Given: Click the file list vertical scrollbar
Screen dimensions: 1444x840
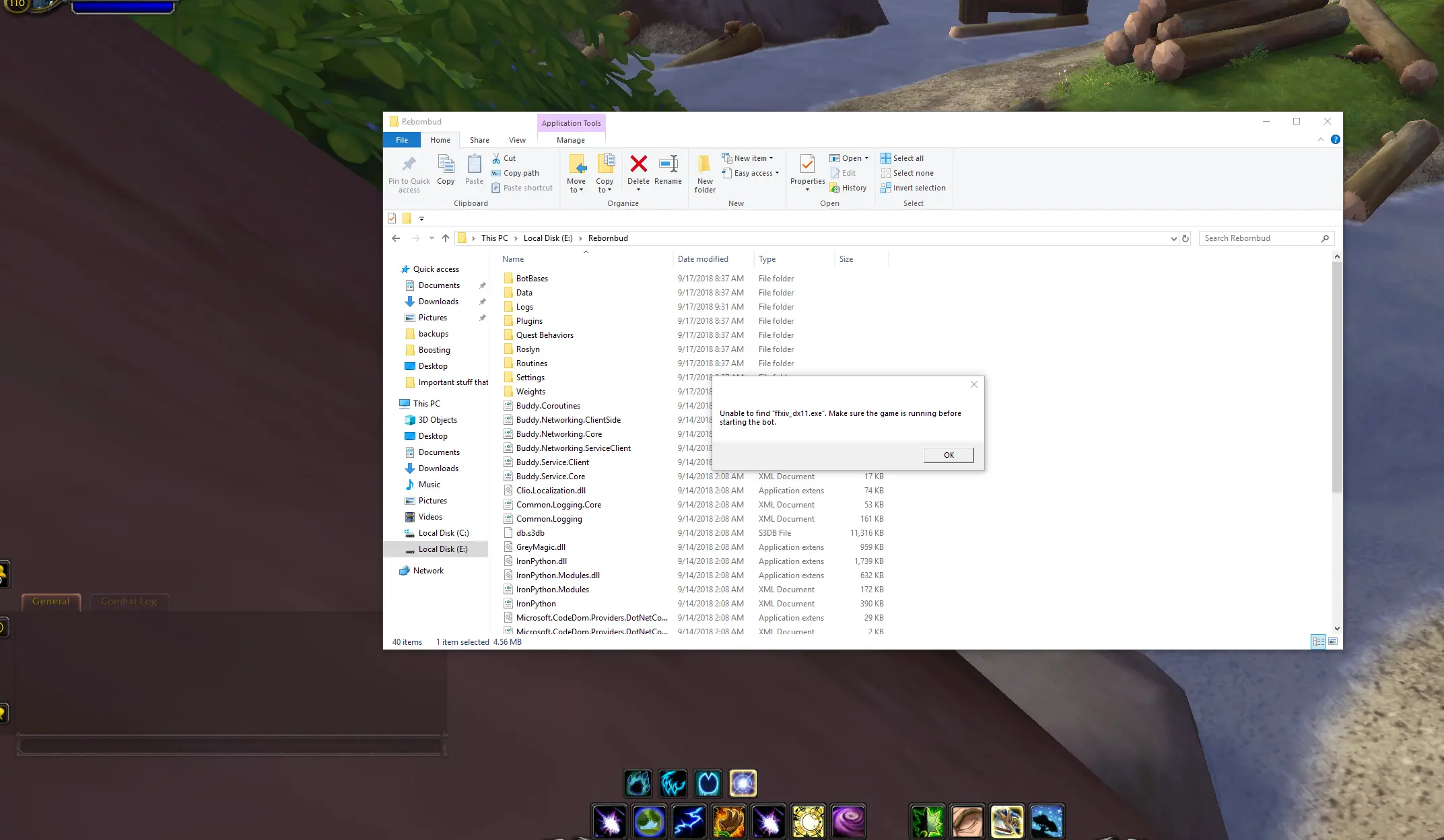Looking at the screenshot, I should tap(1337, 377).
